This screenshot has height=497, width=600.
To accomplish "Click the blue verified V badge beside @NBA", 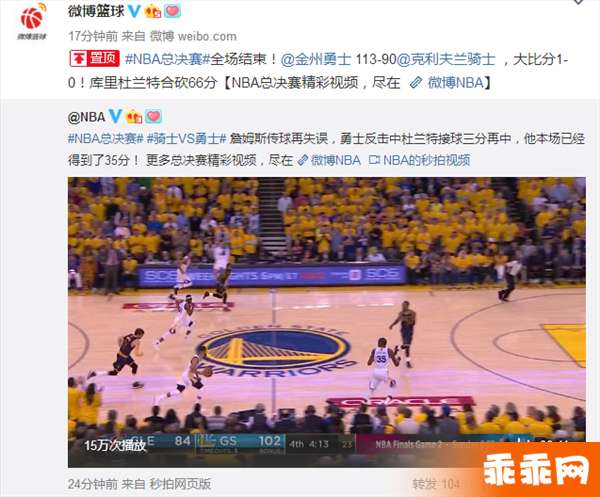I will pos(115,116).
